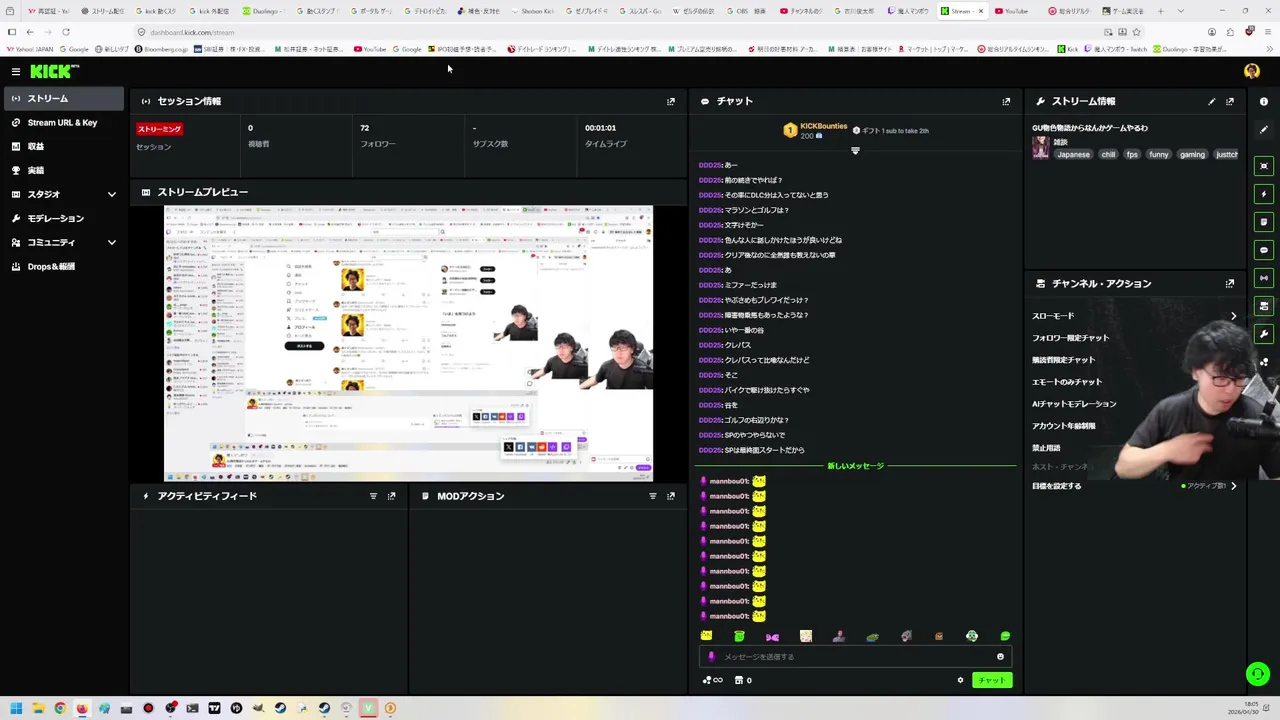
Task: Click the Japanese stream tag
Action: pos(1073,155)
